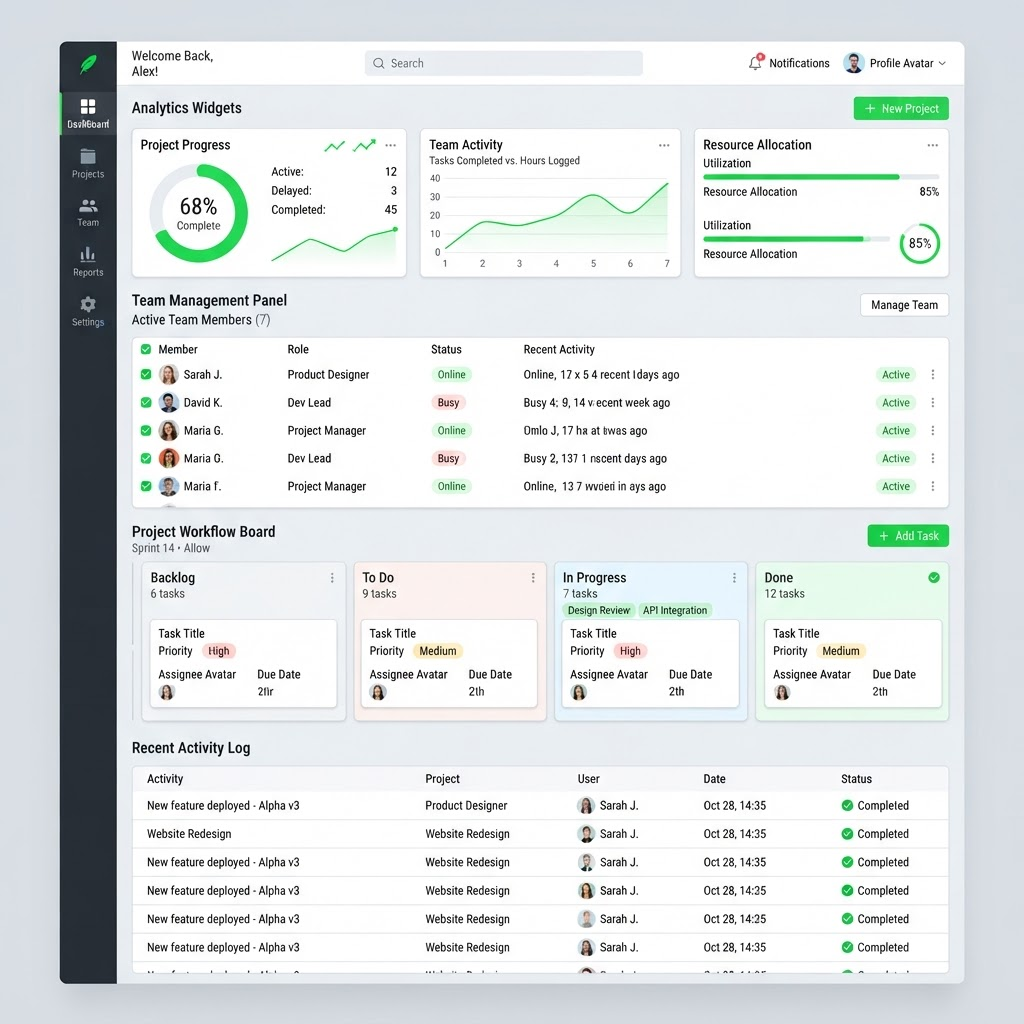Click the 'Sprint 14 · Allow' subtitle
This screenshot has width=1024, height=1024.
170,548
